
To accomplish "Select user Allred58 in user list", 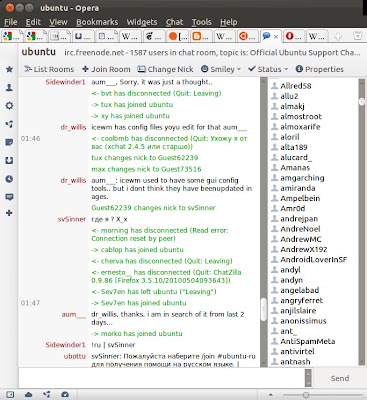I will pos(296,86).
